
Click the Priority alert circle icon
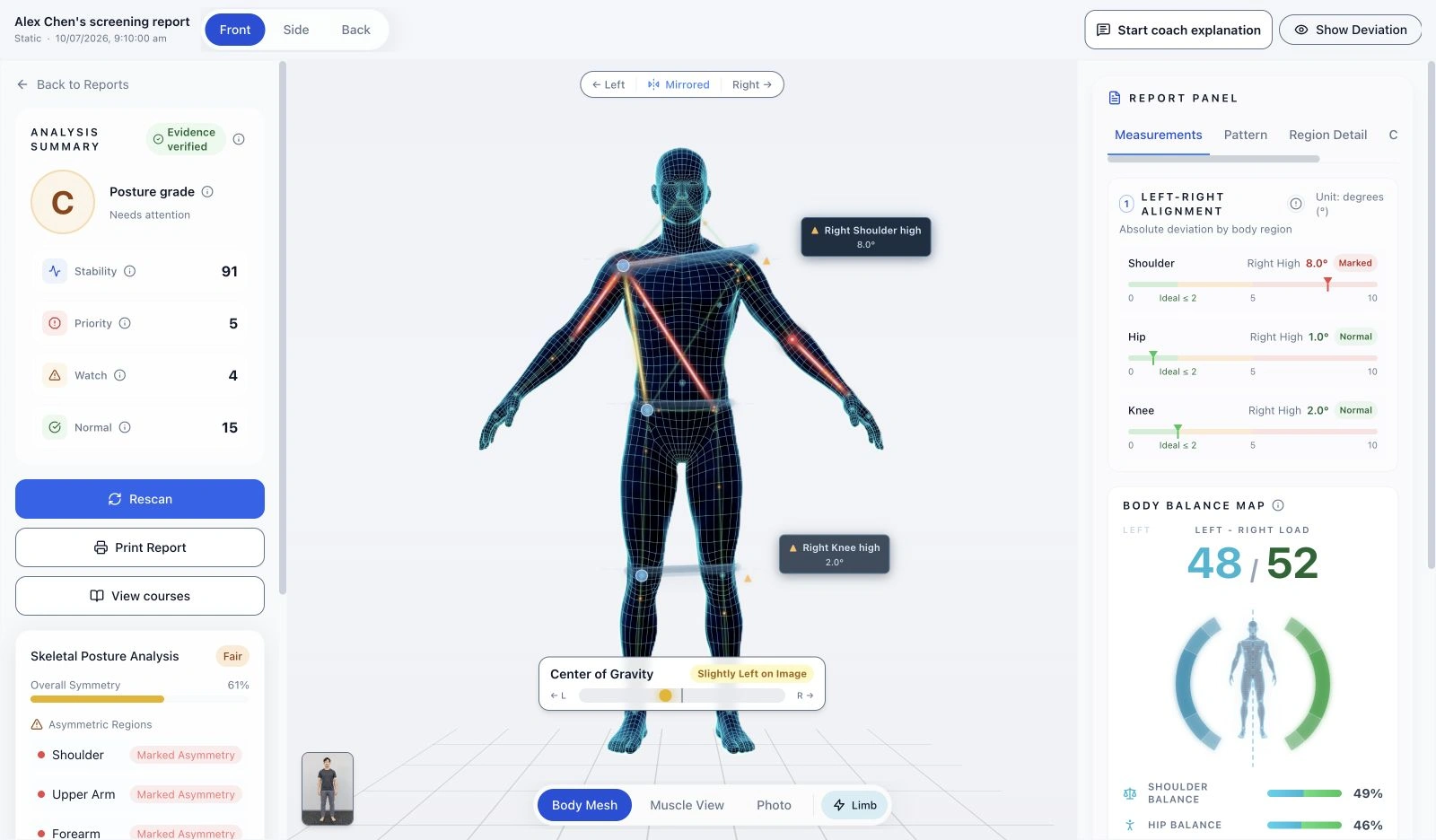pyautogui.click(x=55, y=323)
